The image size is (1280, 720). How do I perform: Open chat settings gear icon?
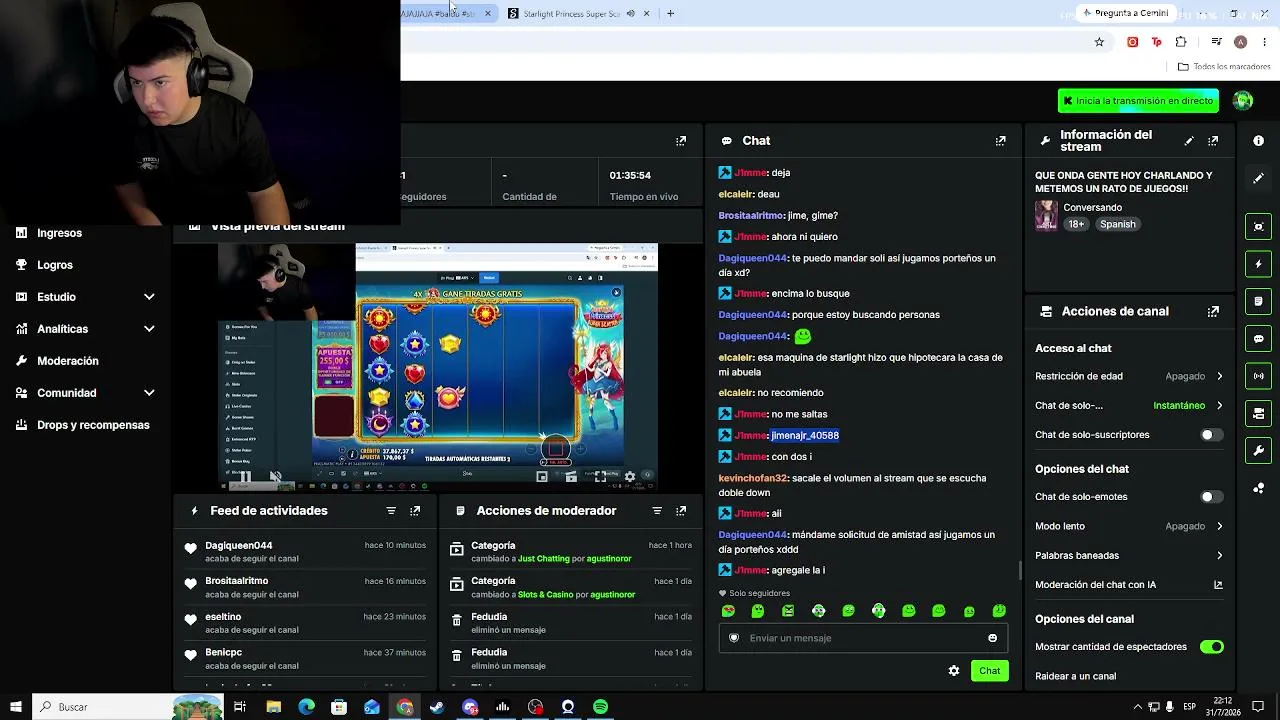click(954, 671)
